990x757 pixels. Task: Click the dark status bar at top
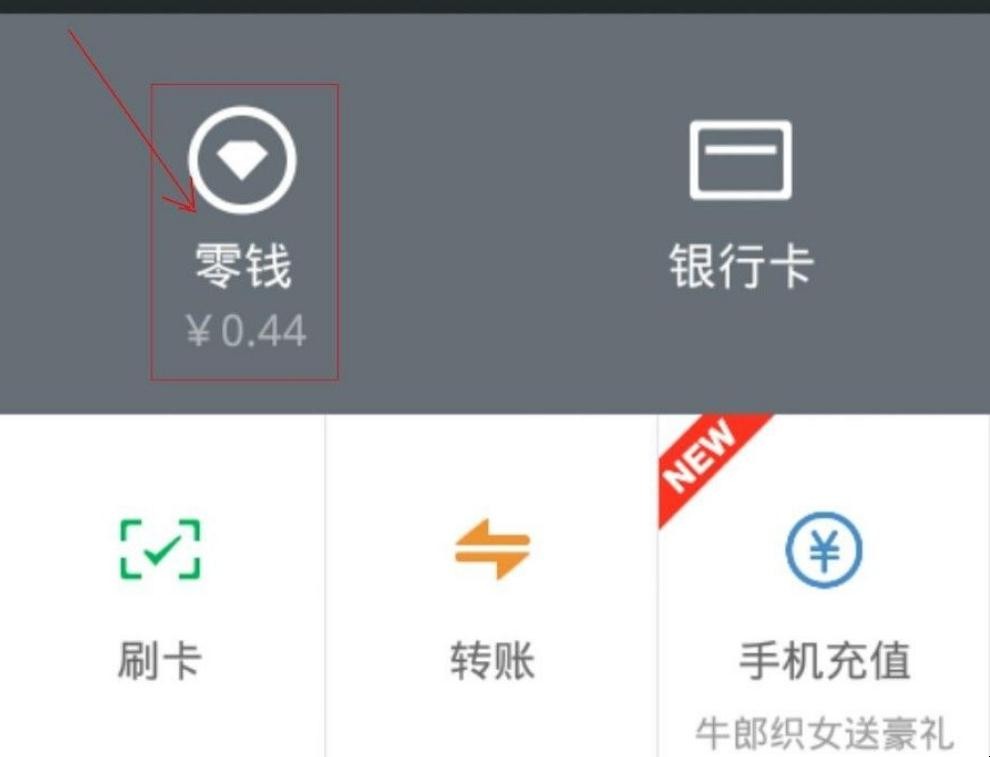click(495, 6)
